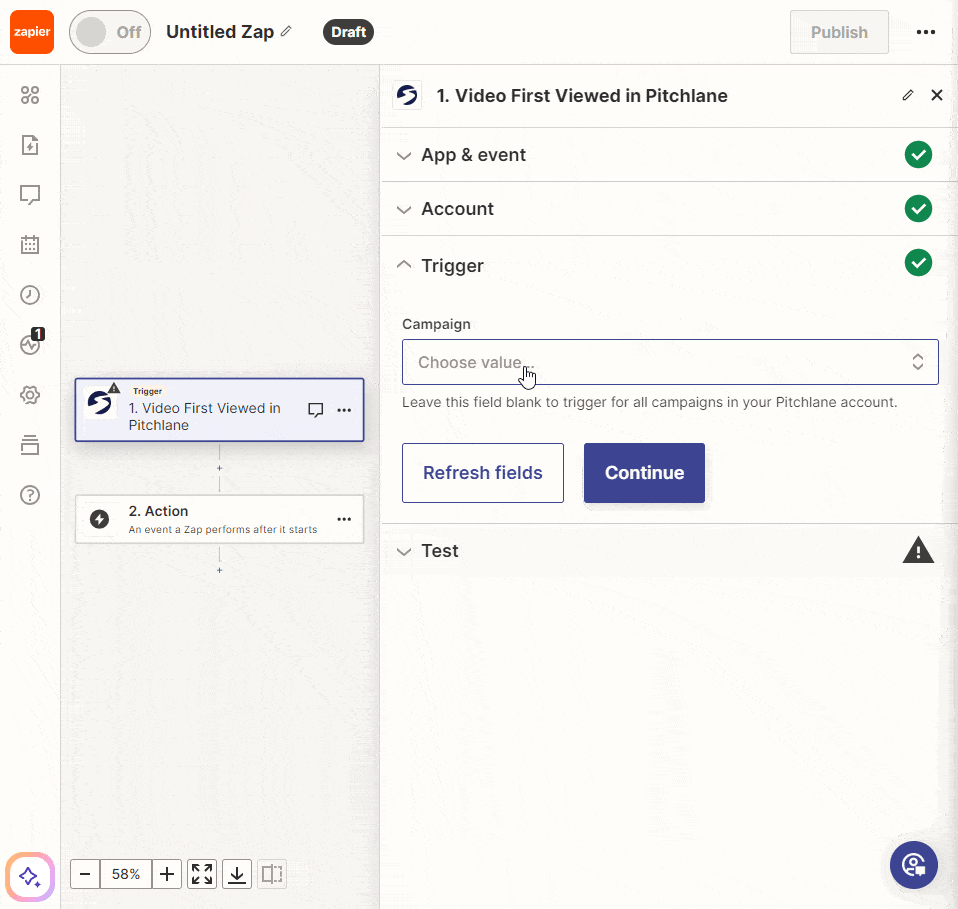Viewport: 958px width, 909px height.
Task: Click the panel title '1. Video First Viewed in Pitchlane'
Action: pyautogui.click(x=582, y=95)
